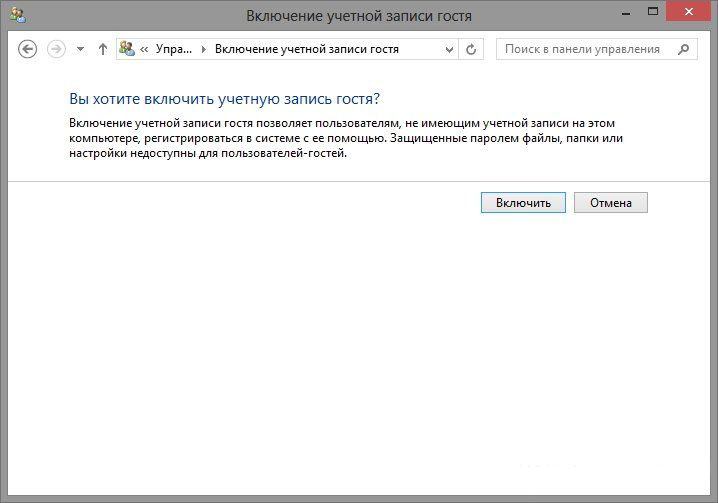The height and width of the screenshot is (503, 718).
Task: Expand the arrow after "Упра..." breadcrumb
Action: pos(204,49)
